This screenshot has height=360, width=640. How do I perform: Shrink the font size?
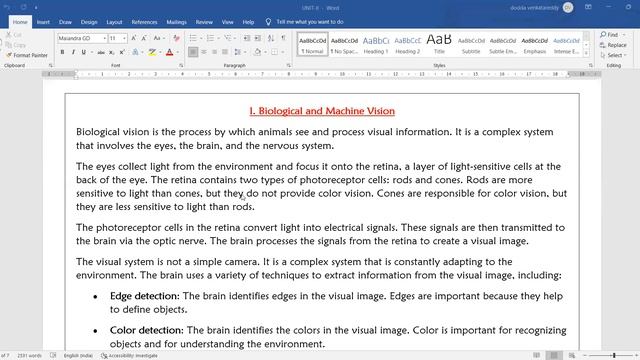point(144,38)
